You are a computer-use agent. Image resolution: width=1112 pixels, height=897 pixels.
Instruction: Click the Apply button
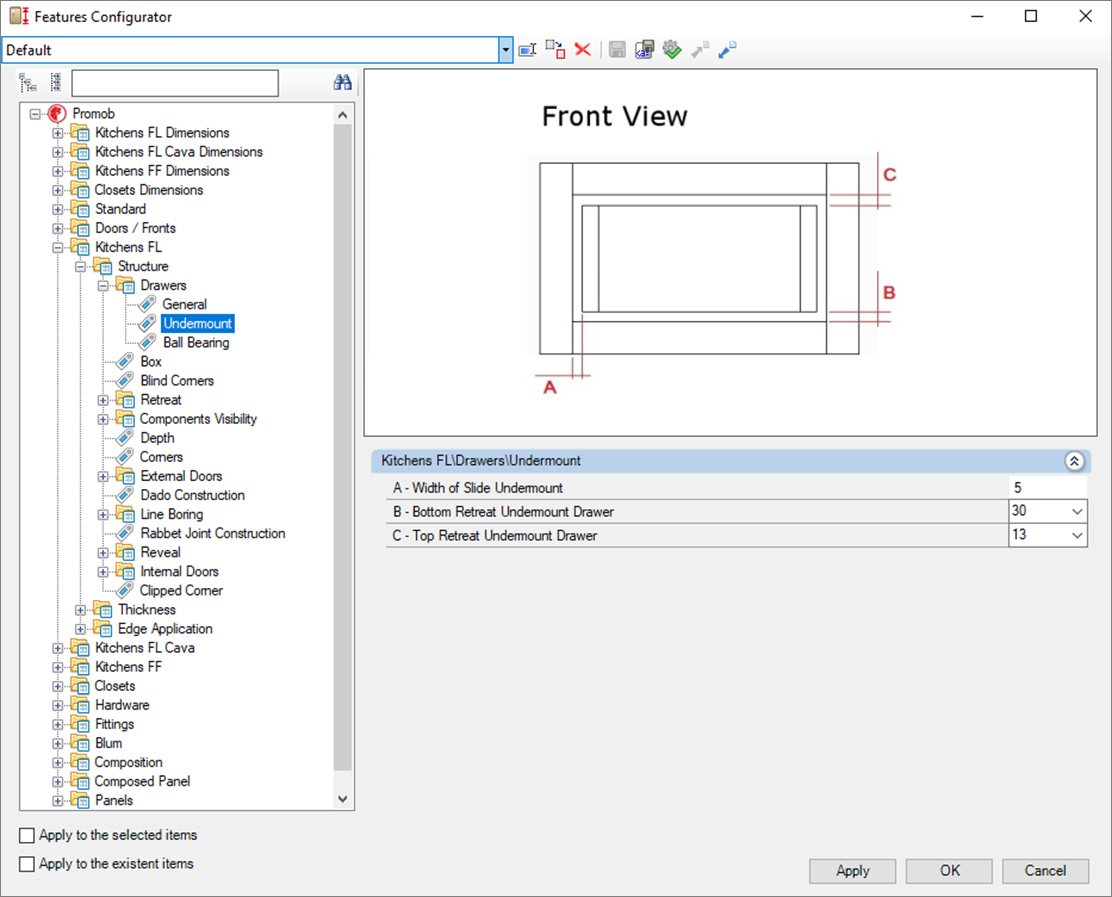[x=852, y=871]
